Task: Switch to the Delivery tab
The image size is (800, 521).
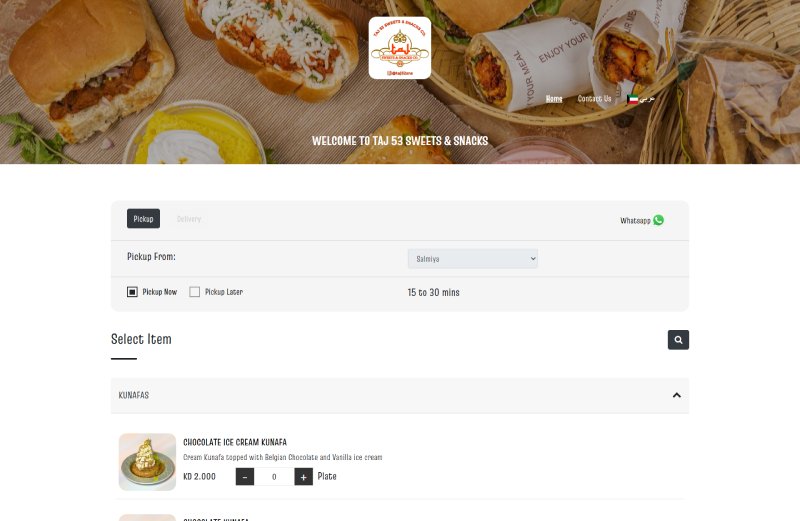Action: click(x=189, y=219)
